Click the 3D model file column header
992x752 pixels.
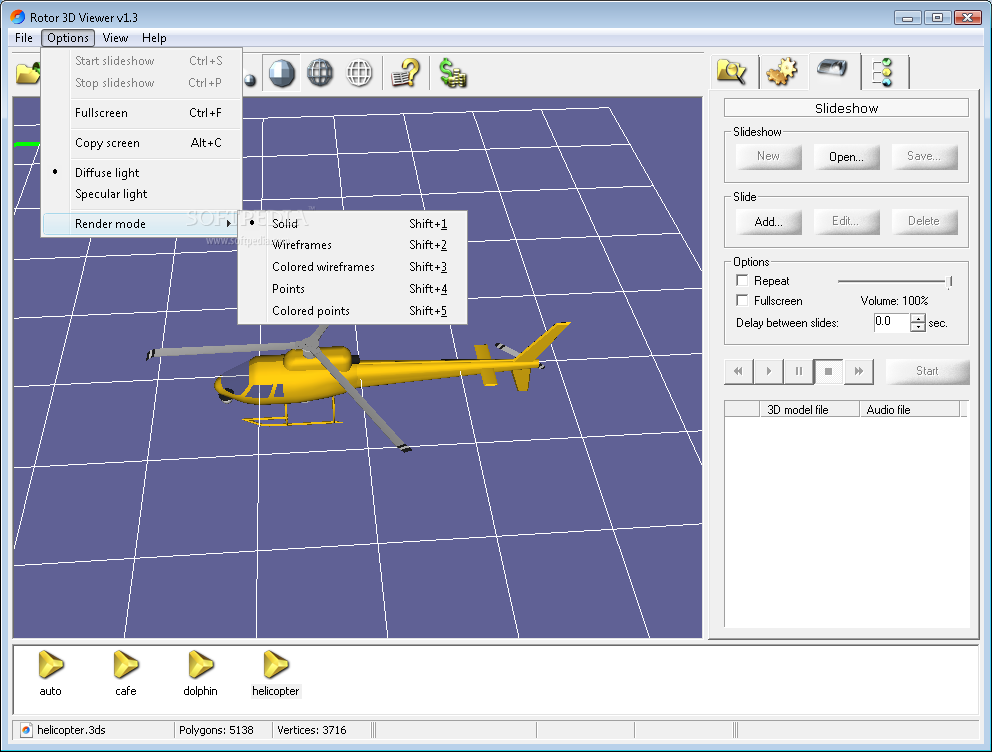click(x=809, y=410)
